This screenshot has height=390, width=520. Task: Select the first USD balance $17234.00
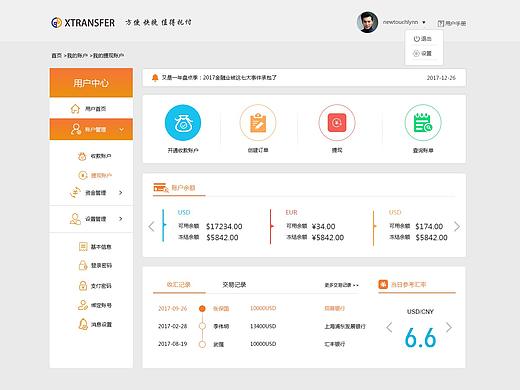coord(224,227)
